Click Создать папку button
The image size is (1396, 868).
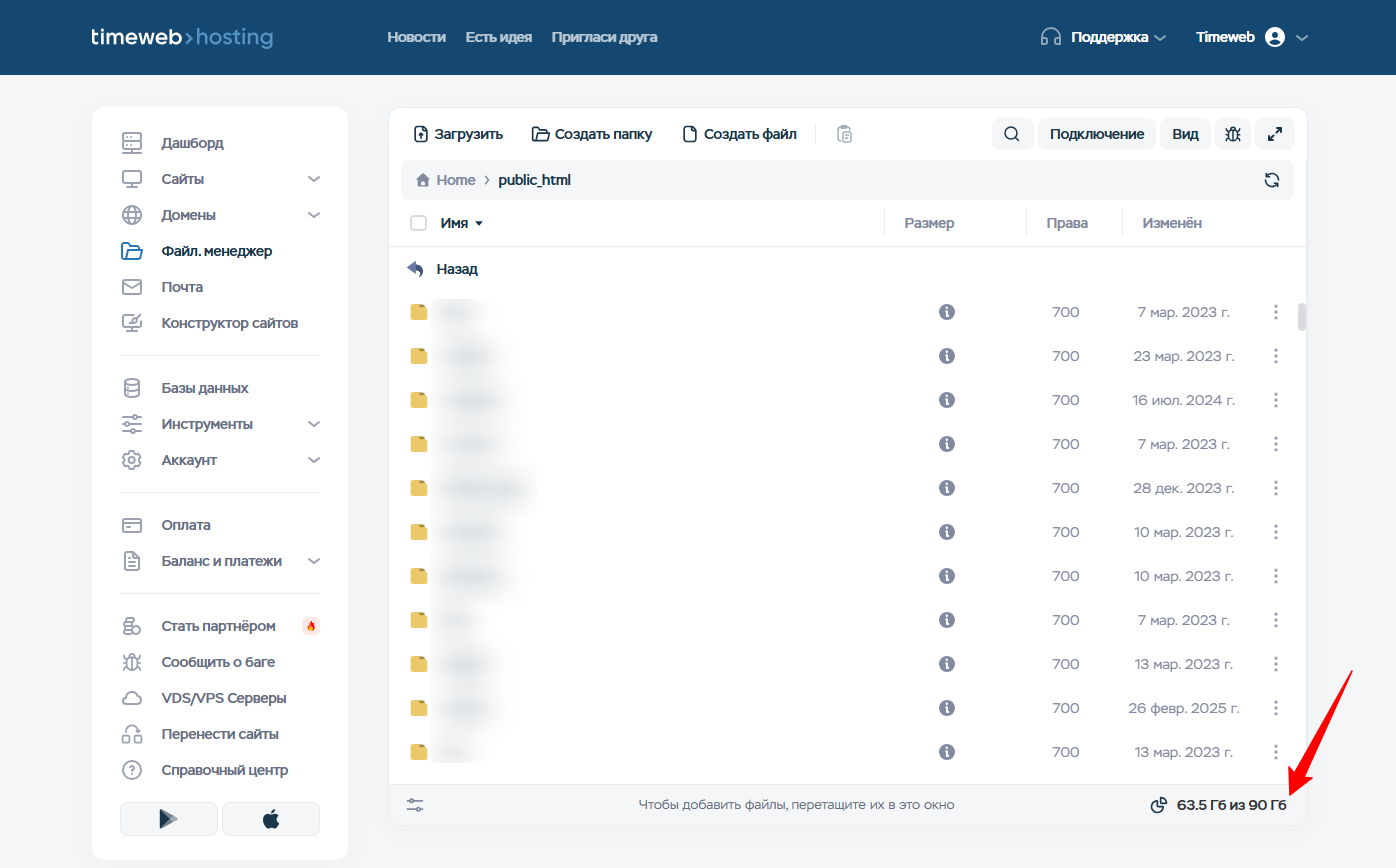pos(592,134)
